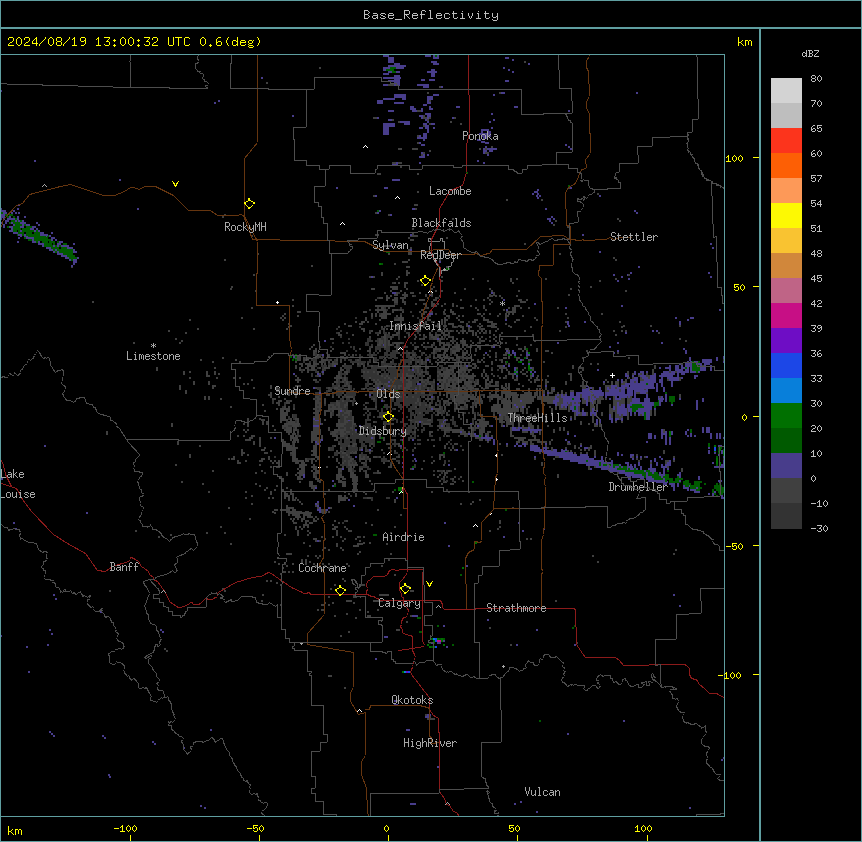Click the Ponoka label

(x=480, y=136)
